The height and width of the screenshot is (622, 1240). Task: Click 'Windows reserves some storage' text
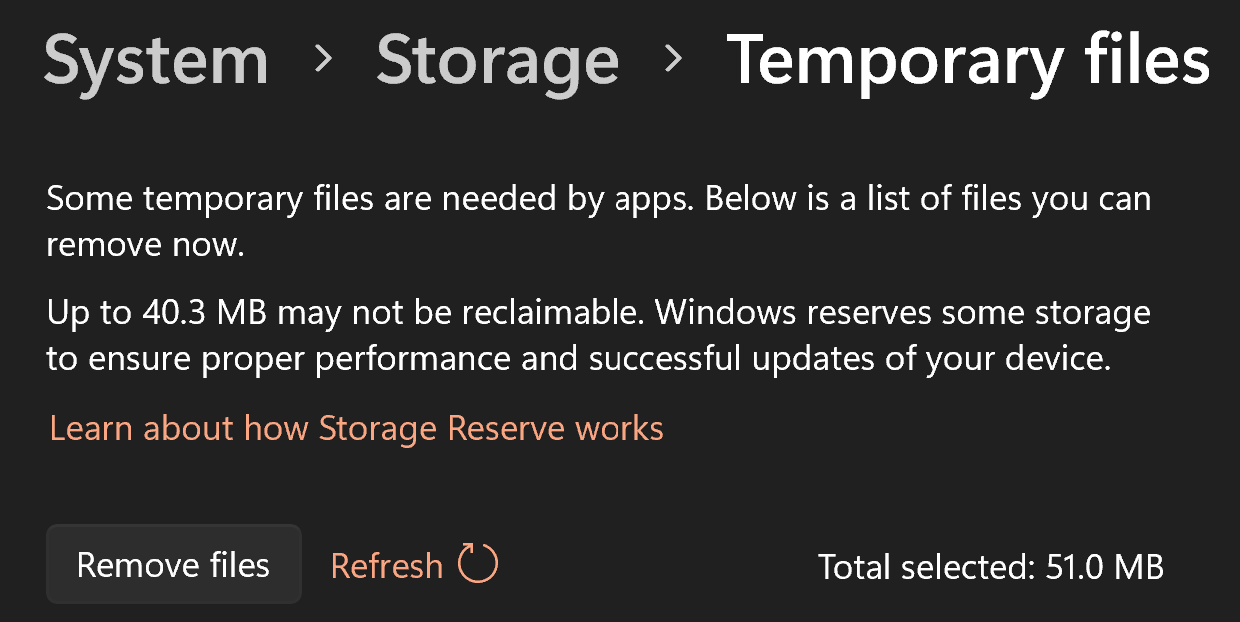tap(902, 313)
